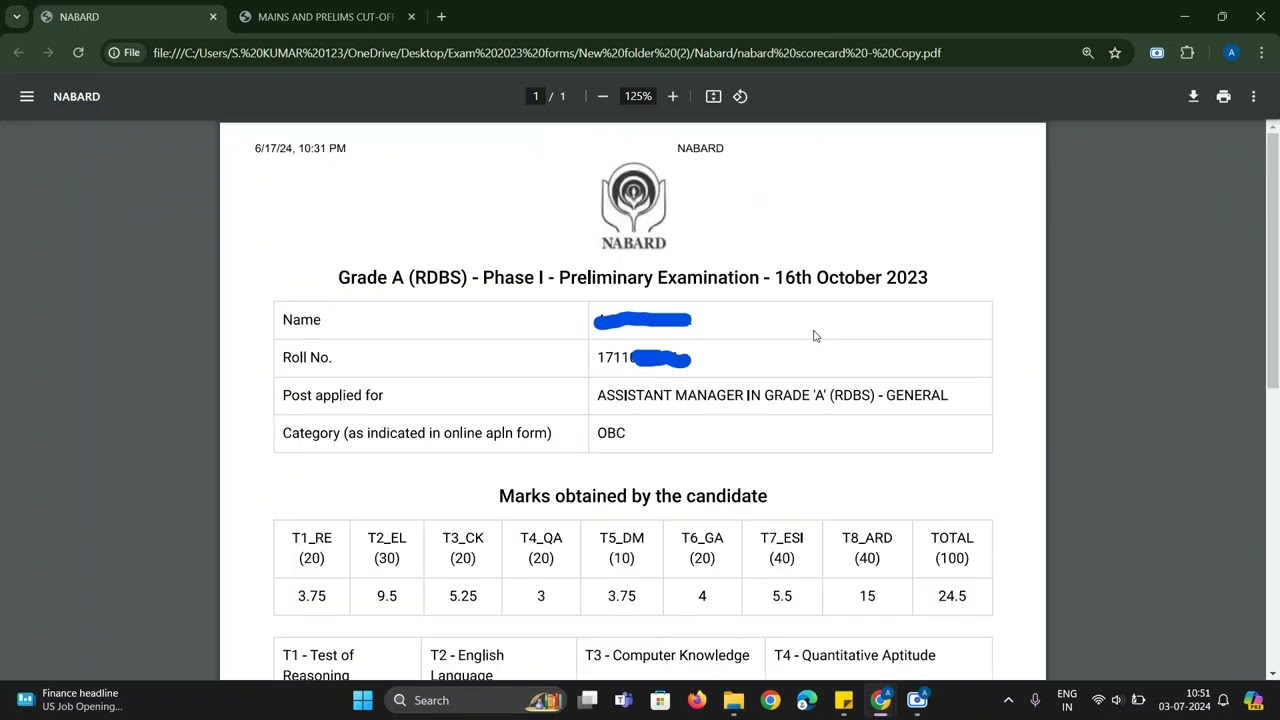1280x720 pixels.
Task: Click the screen capture extension icon
Action: pos(1157,53)
